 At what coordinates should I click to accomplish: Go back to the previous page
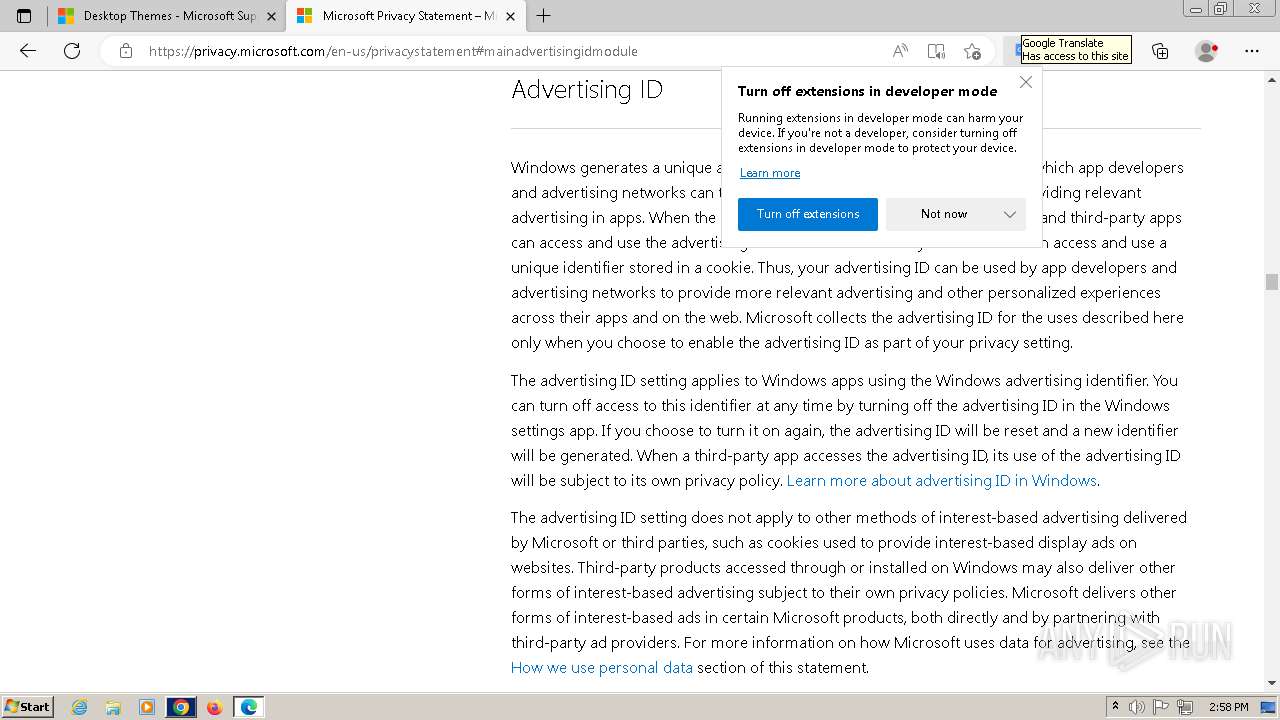click(x=28, y=51)
